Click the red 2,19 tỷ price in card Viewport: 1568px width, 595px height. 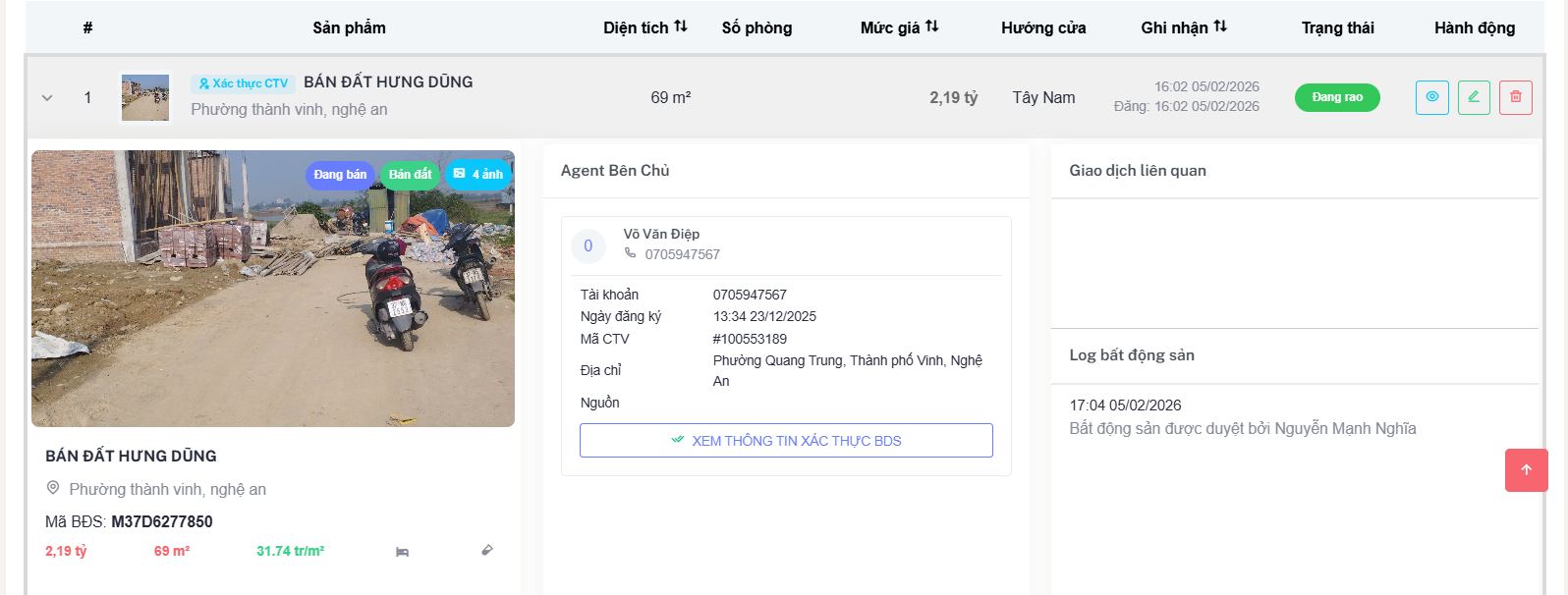point(66,551)
